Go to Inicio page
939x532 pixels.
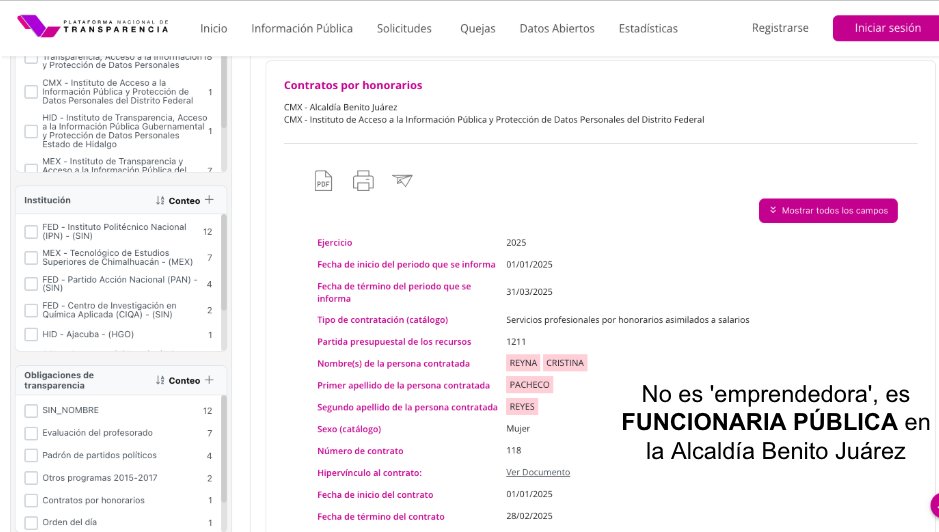pos(214,28)
